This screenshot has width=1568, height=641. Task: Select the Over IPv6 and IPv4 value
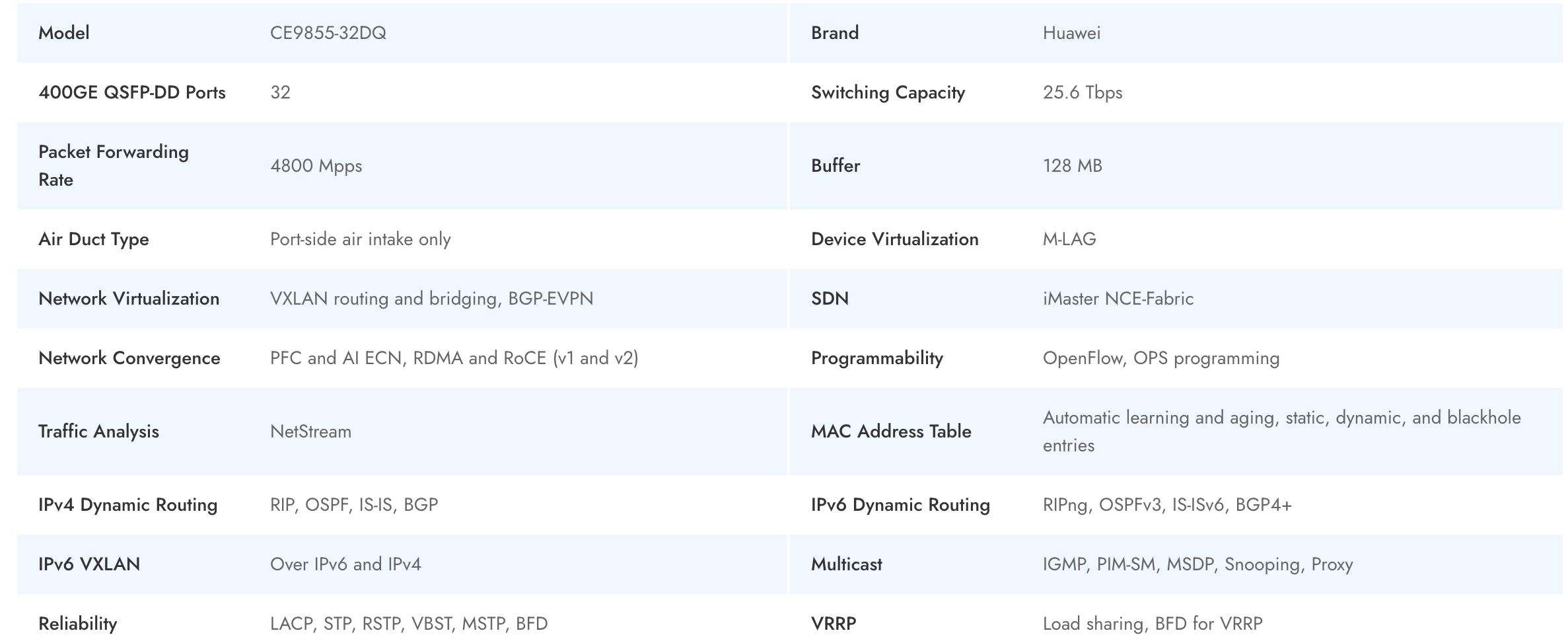click(x=345, y=564)
